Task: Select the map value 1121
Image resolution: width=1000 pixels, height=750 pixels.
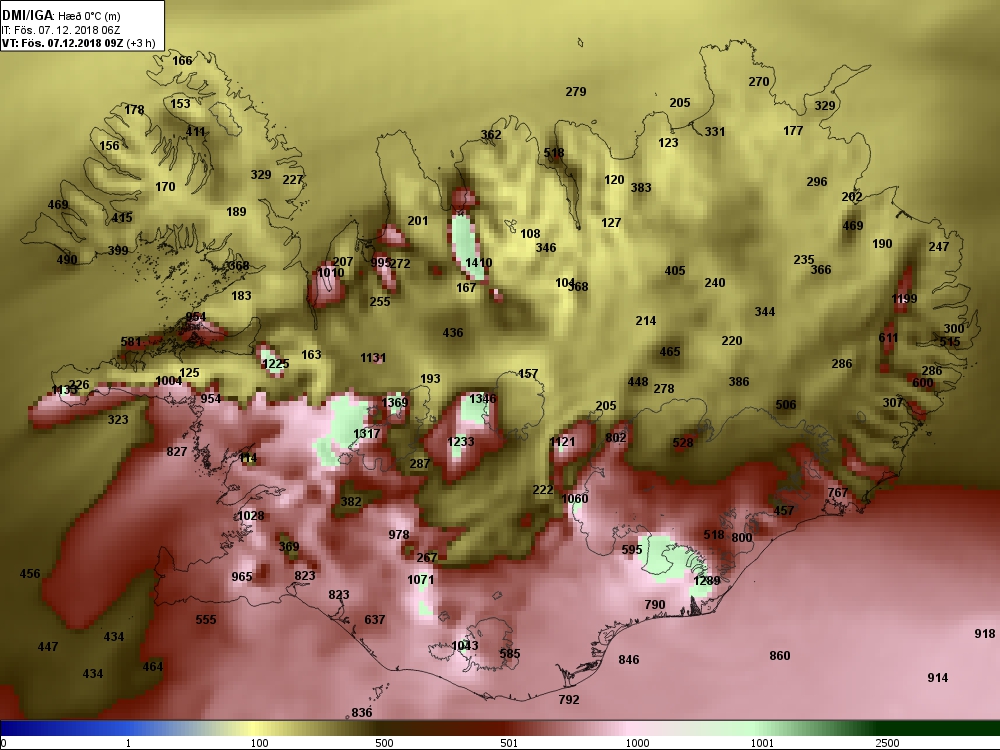Action: pyautogui.click(x=562, y=442)
